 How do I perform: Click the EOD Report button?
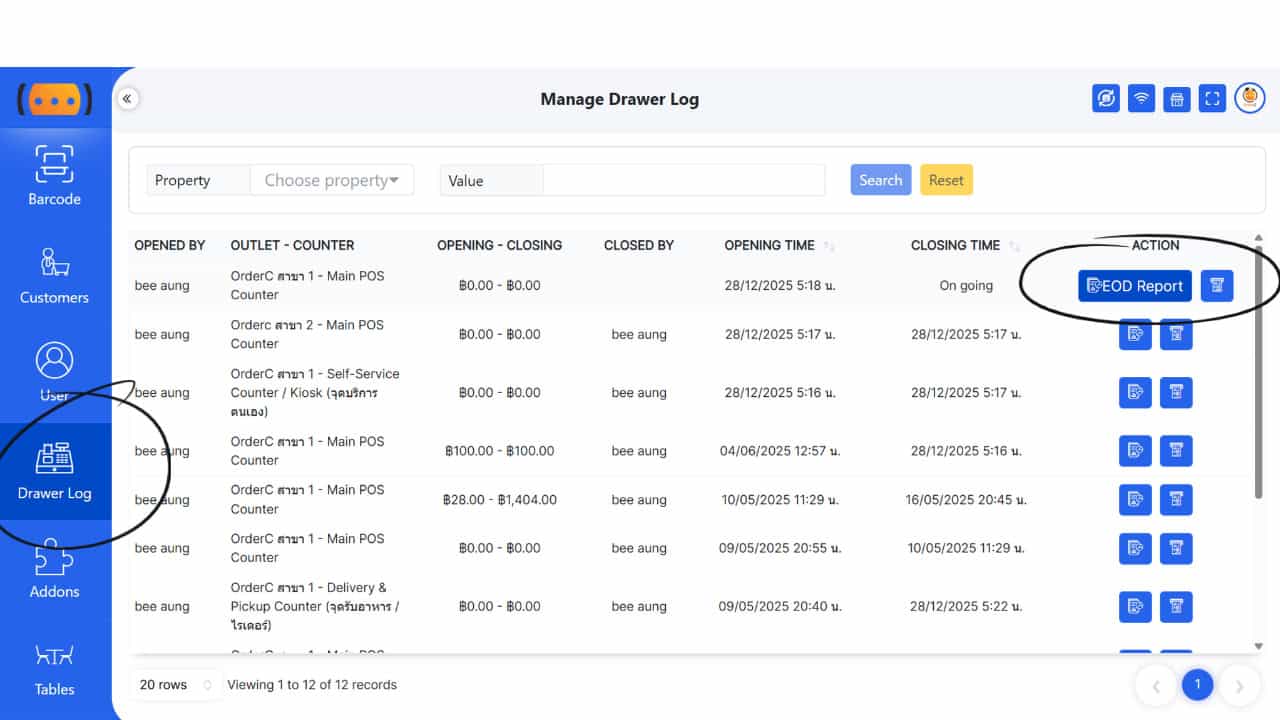[1134, 286]
